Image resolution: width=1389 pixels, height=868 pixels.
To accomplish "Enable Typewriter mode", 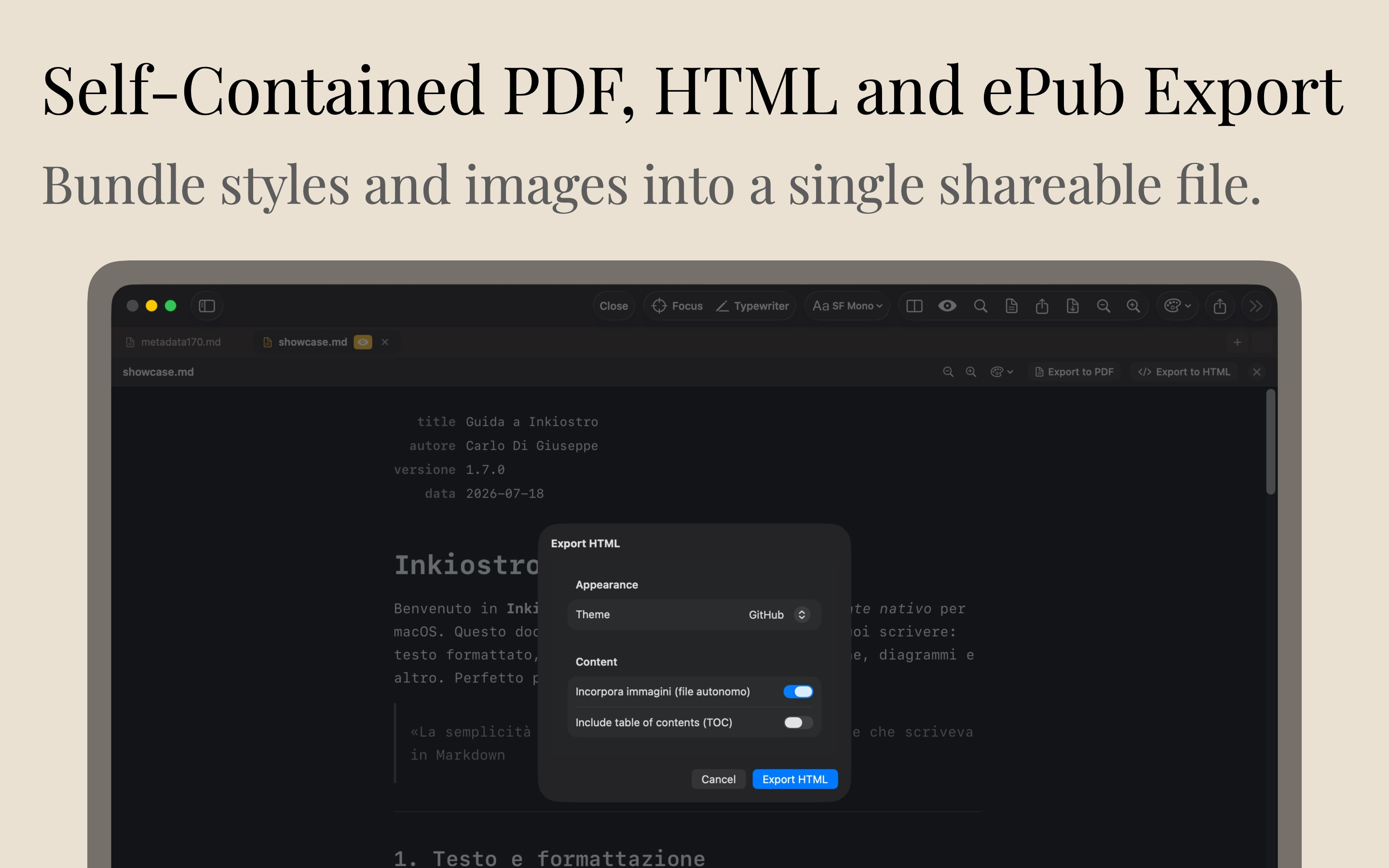I will [752, 306].
